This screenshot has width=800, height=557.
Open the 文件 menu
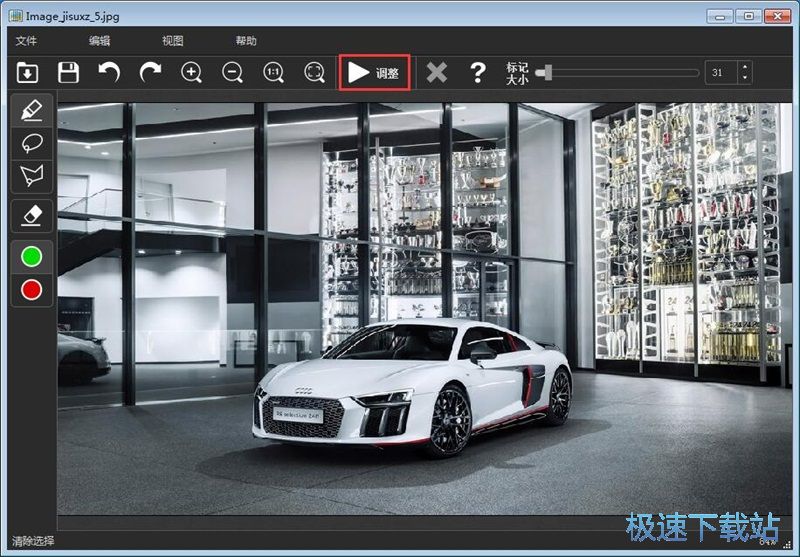pyautogui.click(x=26, y=41)
